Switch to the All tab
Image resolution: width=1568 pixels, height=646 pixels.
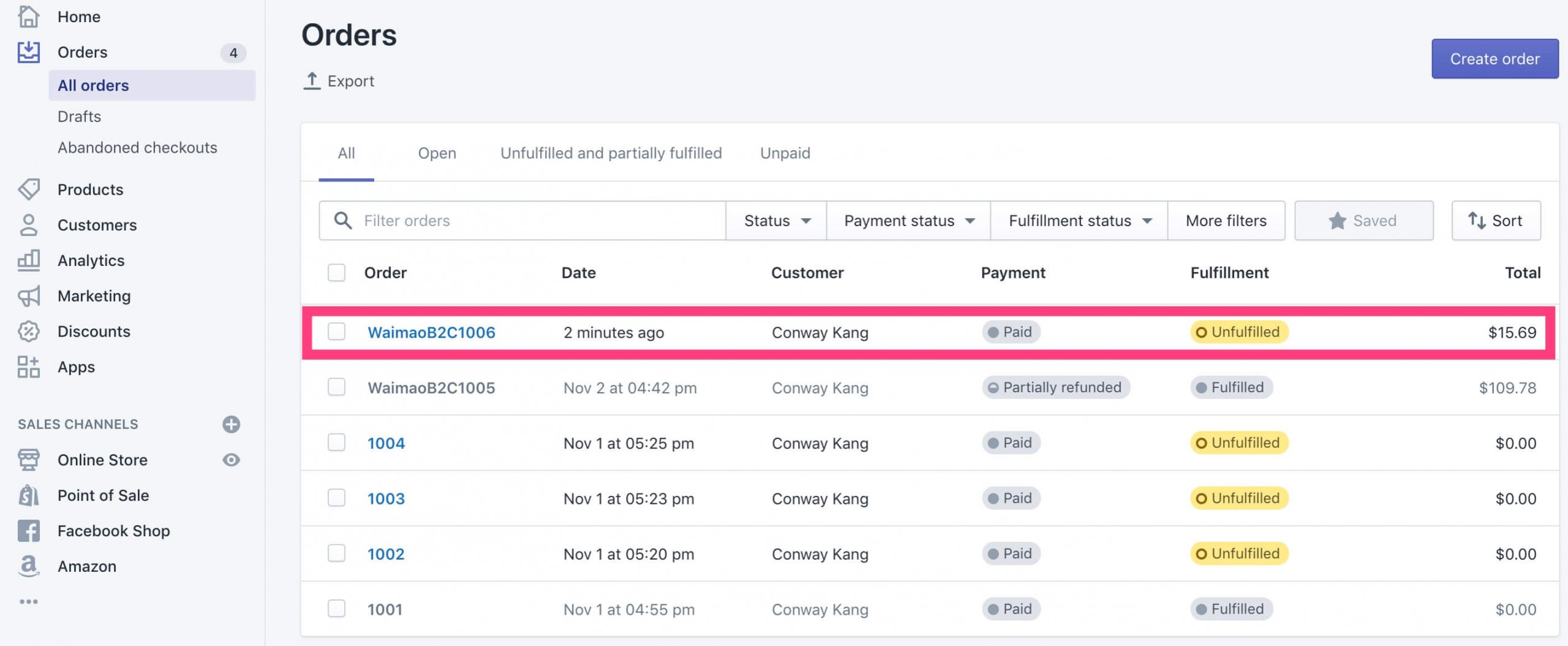346,153
